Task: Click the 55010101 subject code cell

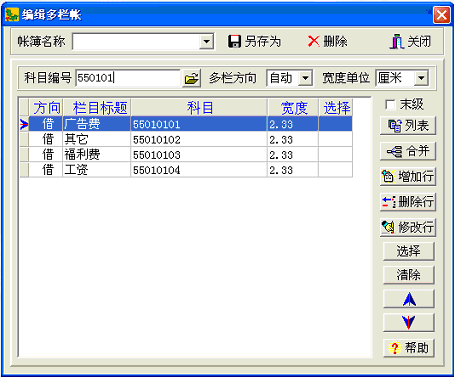Action: [x=199, y=124]
